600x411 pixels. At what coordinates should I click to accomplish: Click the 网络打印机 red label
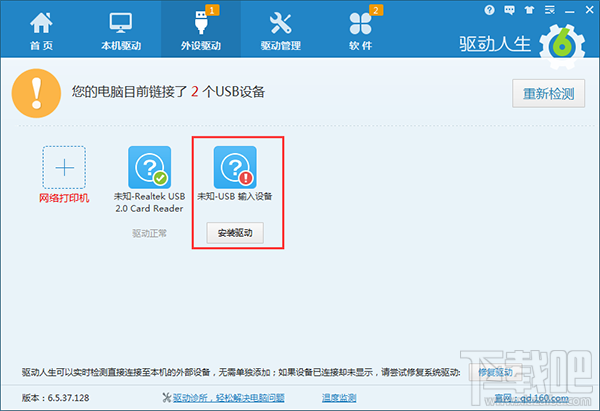[x=64, y=198]
